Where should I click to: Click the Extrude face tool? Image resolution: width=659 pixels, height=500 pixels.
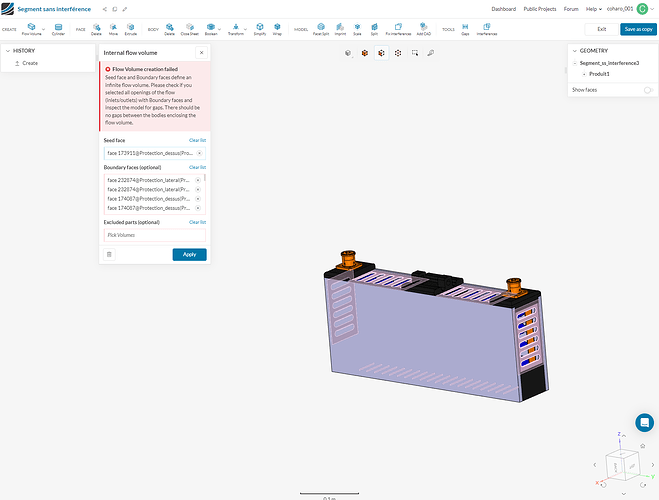coord(130,29)
